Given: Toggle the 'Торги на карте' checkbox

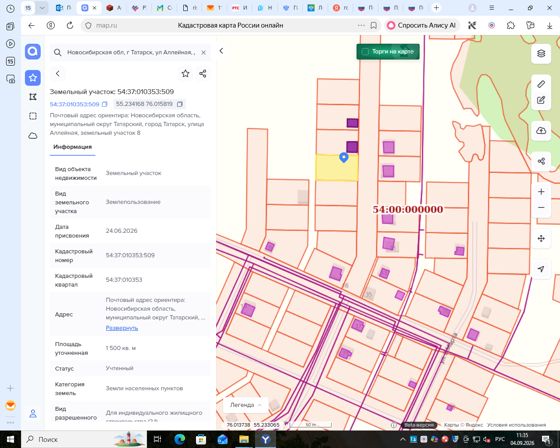Looking at the screenshot, I should [x=365, y=52].
